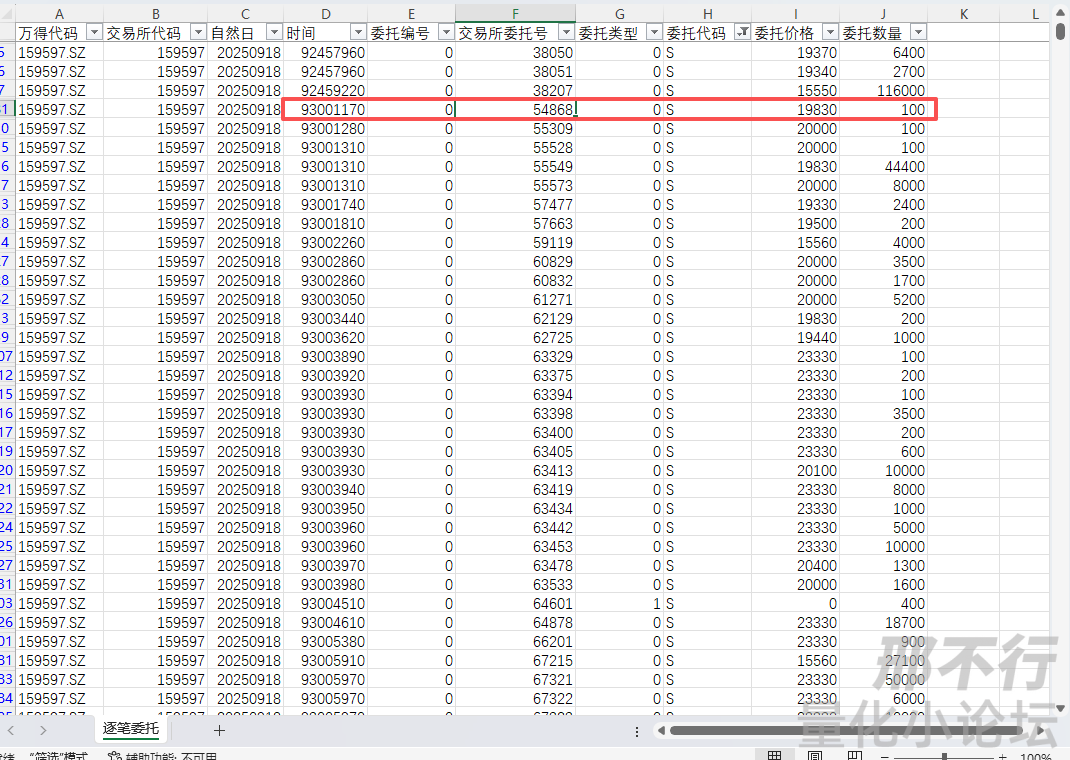
Task: Click the horizontal scrollbar thumb
Action: 846,731
